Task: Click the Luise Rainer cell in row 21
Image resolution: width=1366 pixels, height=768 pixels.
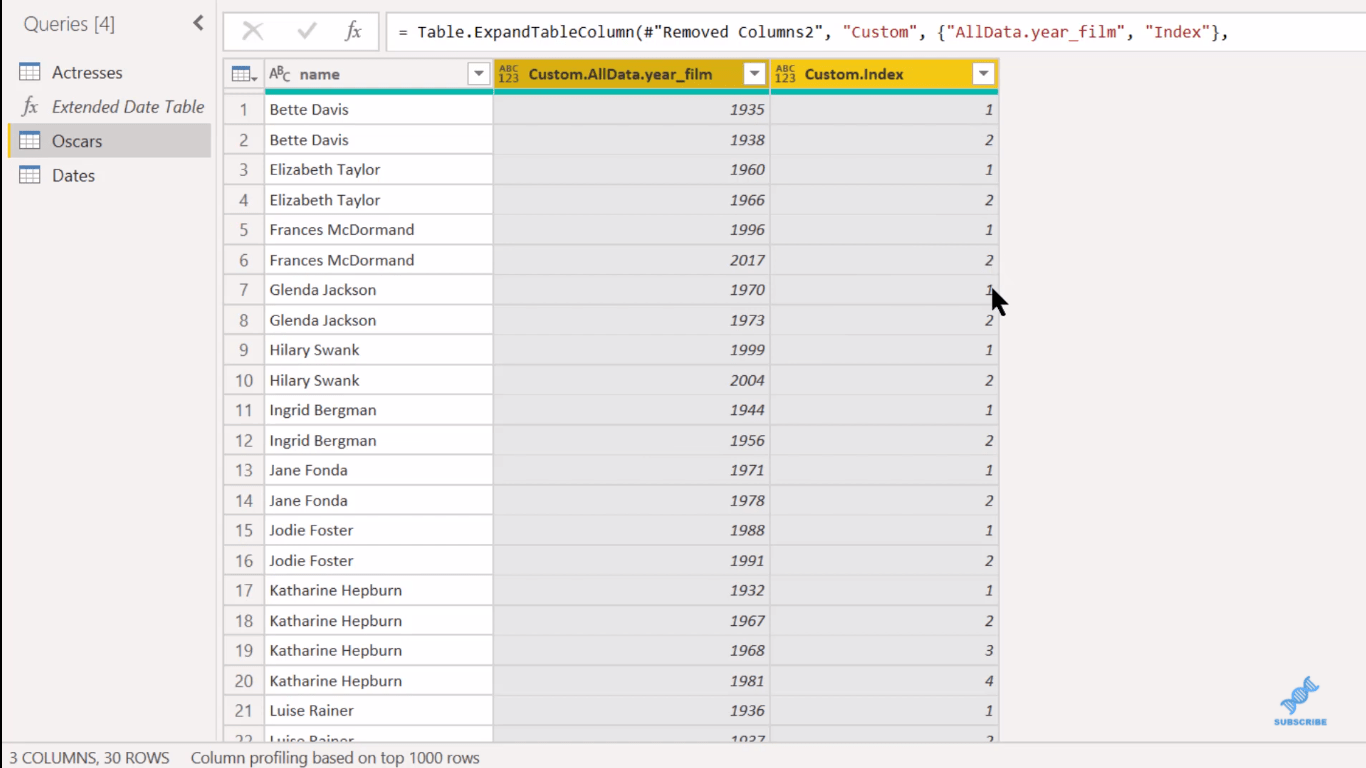Action: 379,711
